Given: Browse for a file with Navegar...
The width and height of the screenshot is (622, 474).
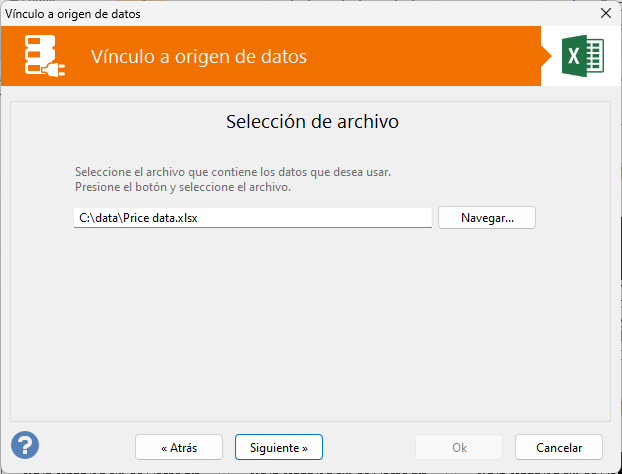Looking at the screenshot, I should coord(487,218).
